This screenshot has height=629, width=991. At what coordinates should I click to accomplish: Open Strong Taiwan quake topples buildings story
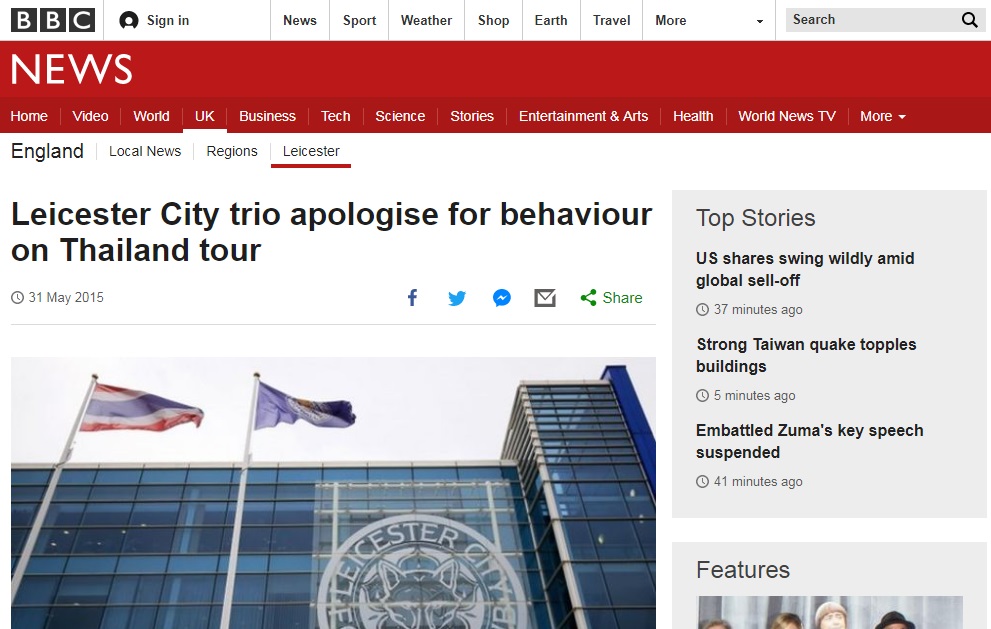click(x=806, y=355)
